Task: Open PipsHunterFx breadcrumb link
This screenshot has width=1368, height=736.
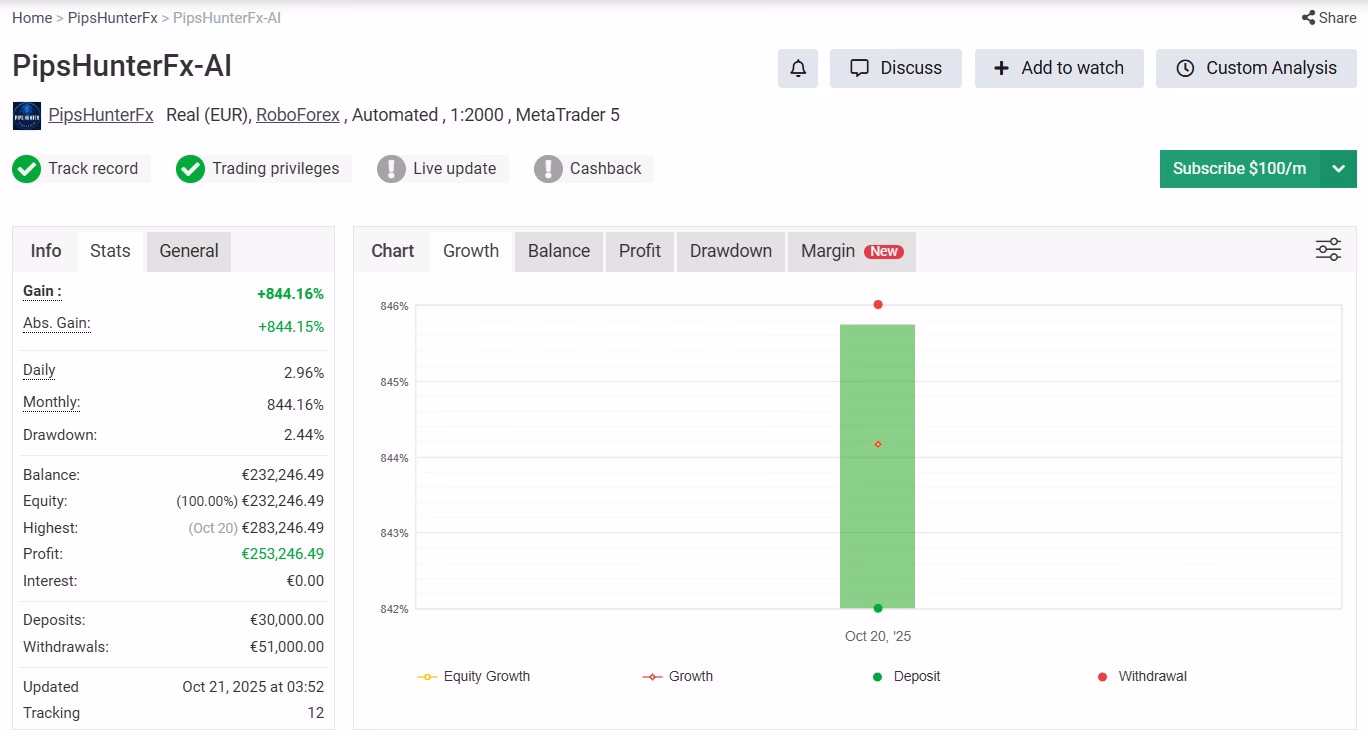Action: pyautogui.click(x=113, y=18)
